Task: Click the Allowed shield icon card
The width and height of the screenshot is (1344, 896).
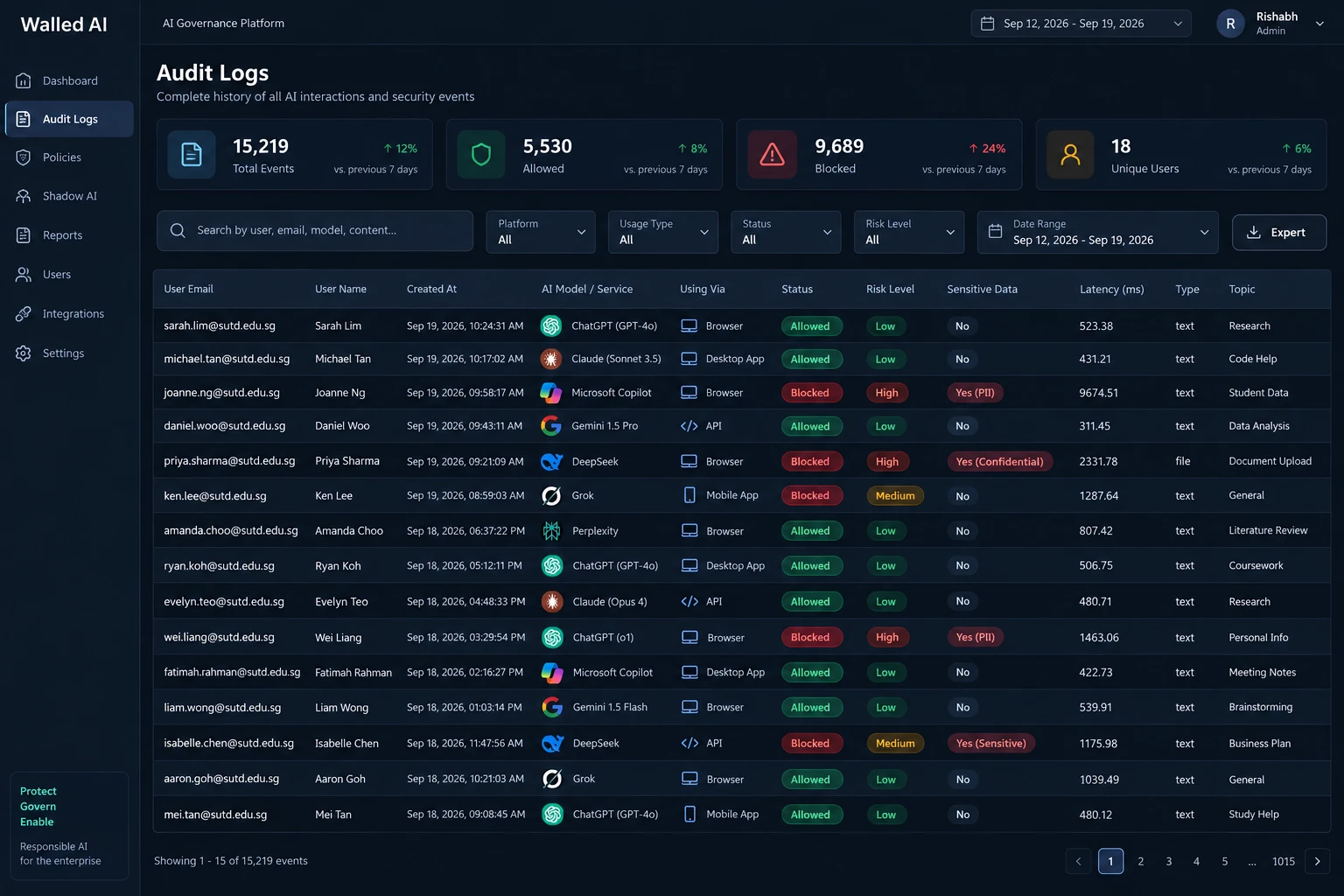Action: 481,155
